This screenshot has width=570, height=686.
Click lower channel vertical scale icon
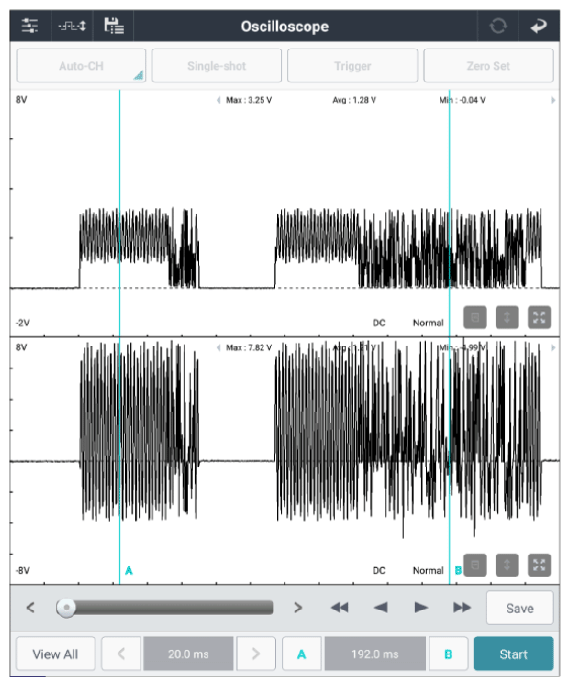pyautogui.click(x=507, y=565)
